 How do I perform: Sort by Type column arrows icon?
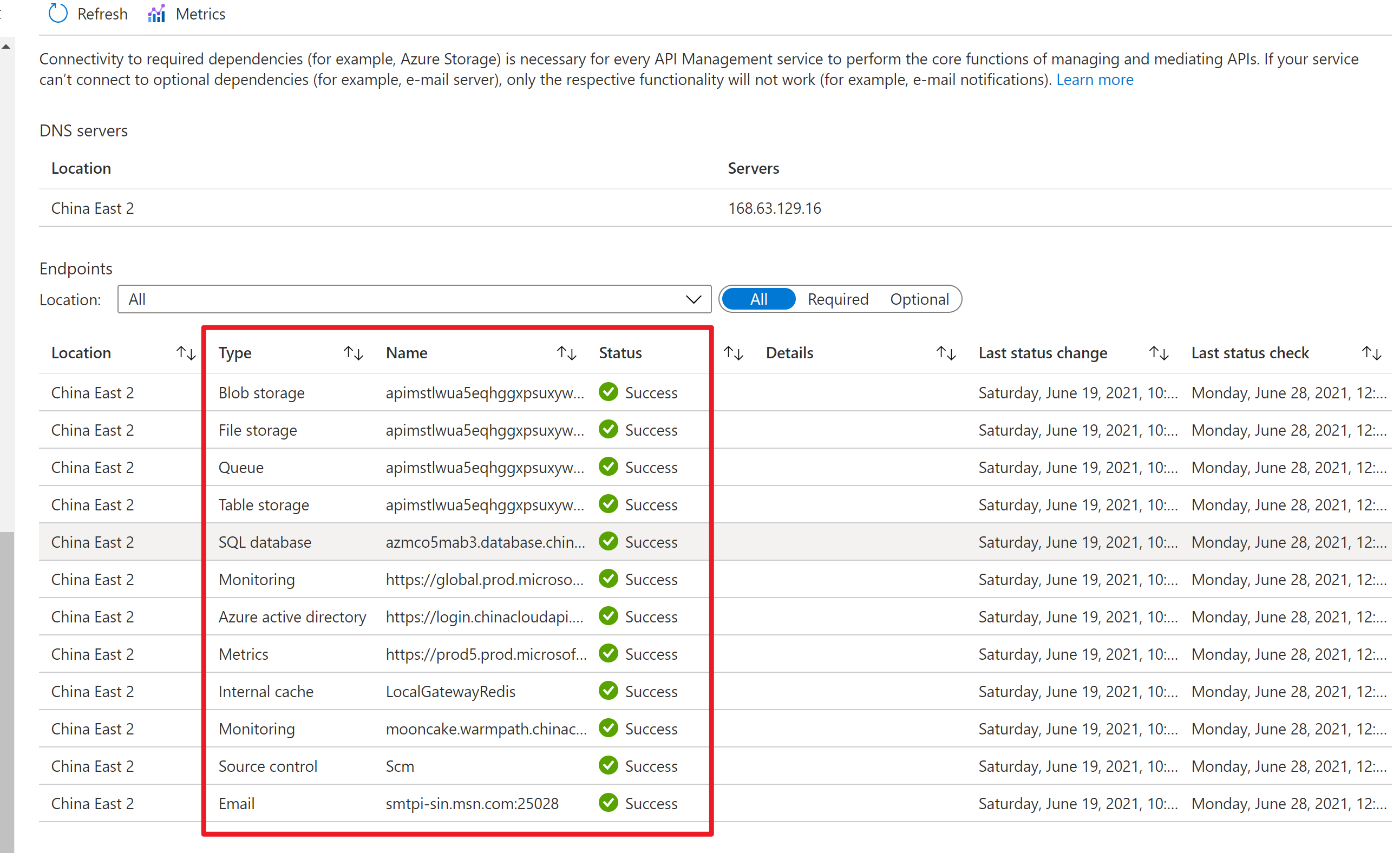point(354,353)
